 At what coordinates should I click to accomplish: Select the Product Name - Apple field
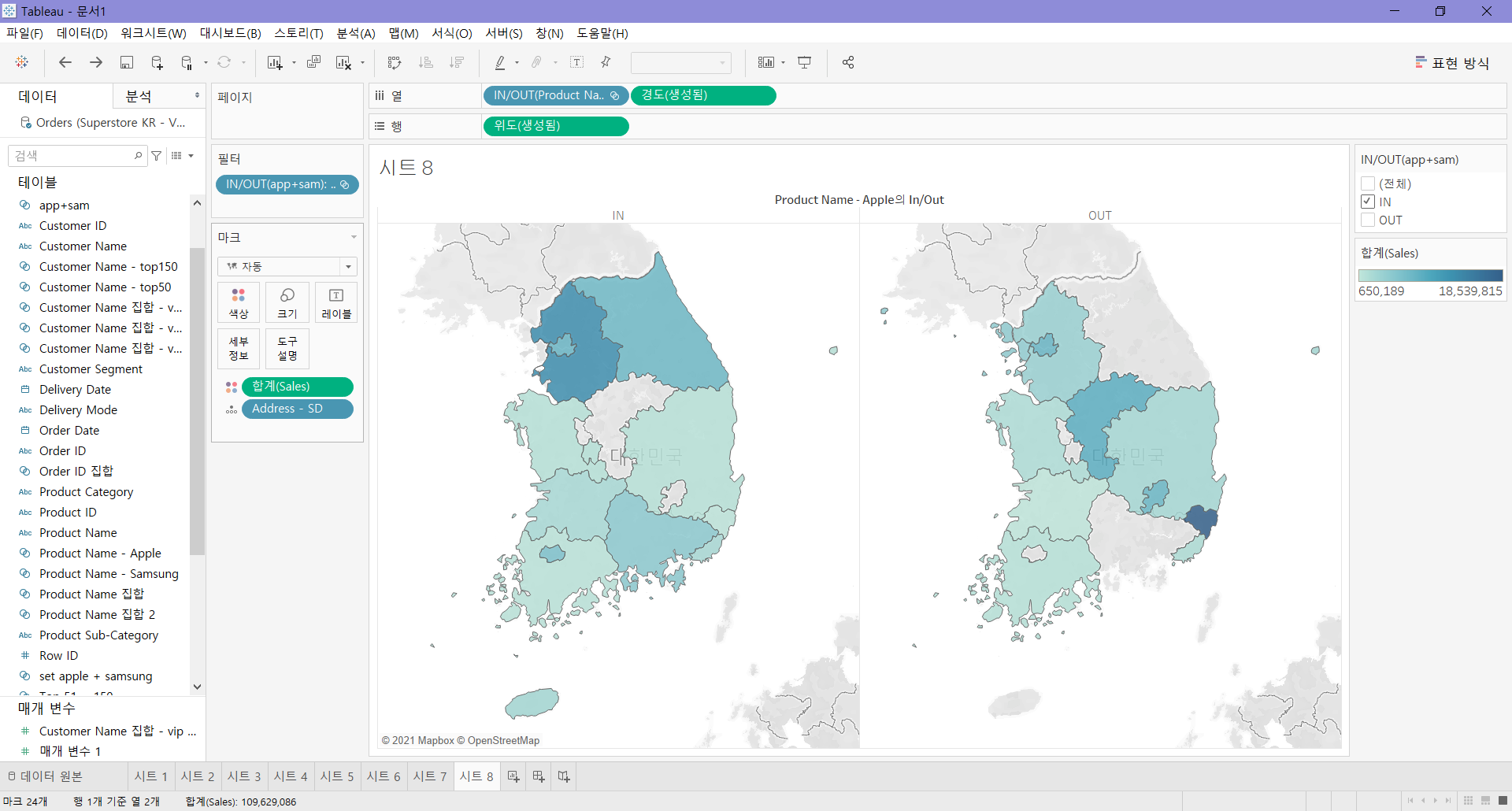[100, 554]
